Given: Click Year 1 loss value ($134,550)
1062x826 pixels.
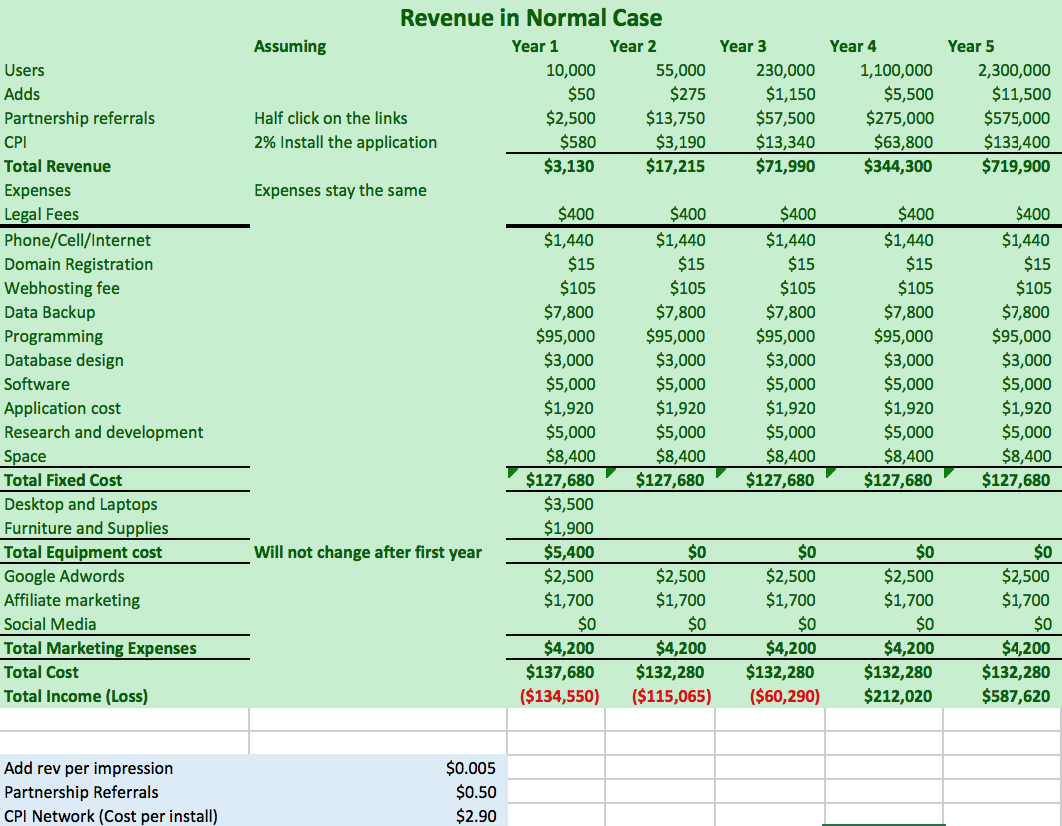Looking at the screenshot, I should pyautogui.click(x=560, y=696).
